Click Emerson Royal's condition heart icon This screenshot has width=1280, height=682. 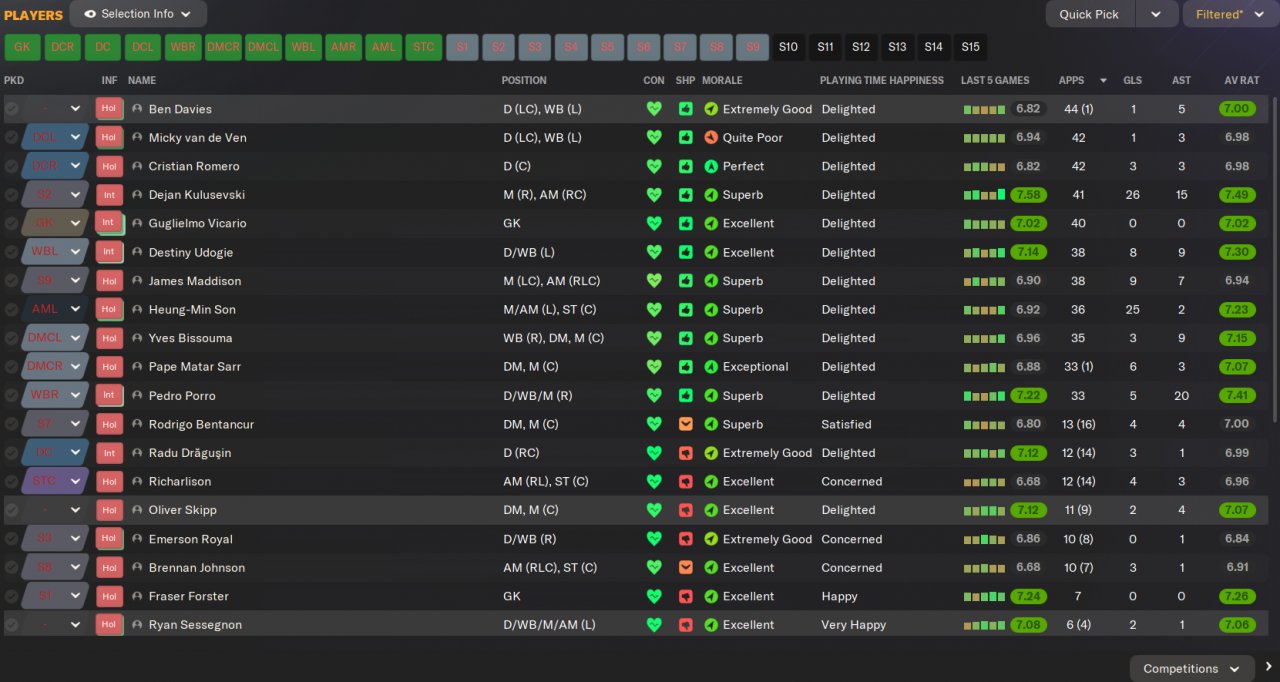point(654,539)
